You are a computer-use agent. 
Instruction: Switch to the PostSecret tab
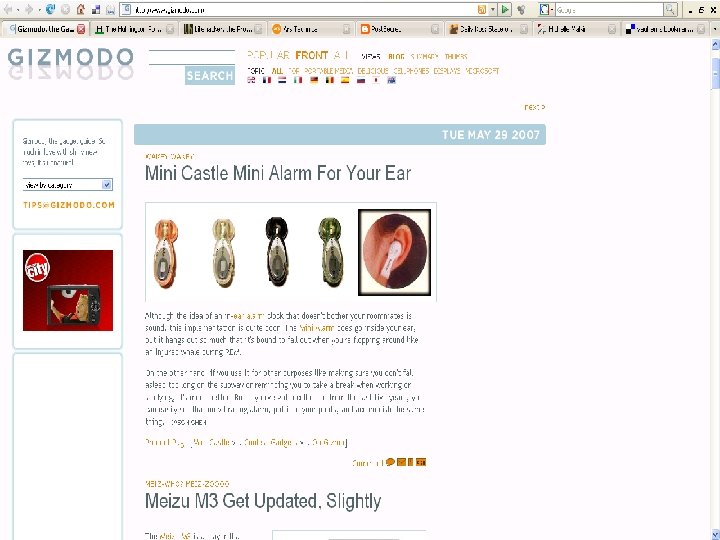(x=399, y=29)
